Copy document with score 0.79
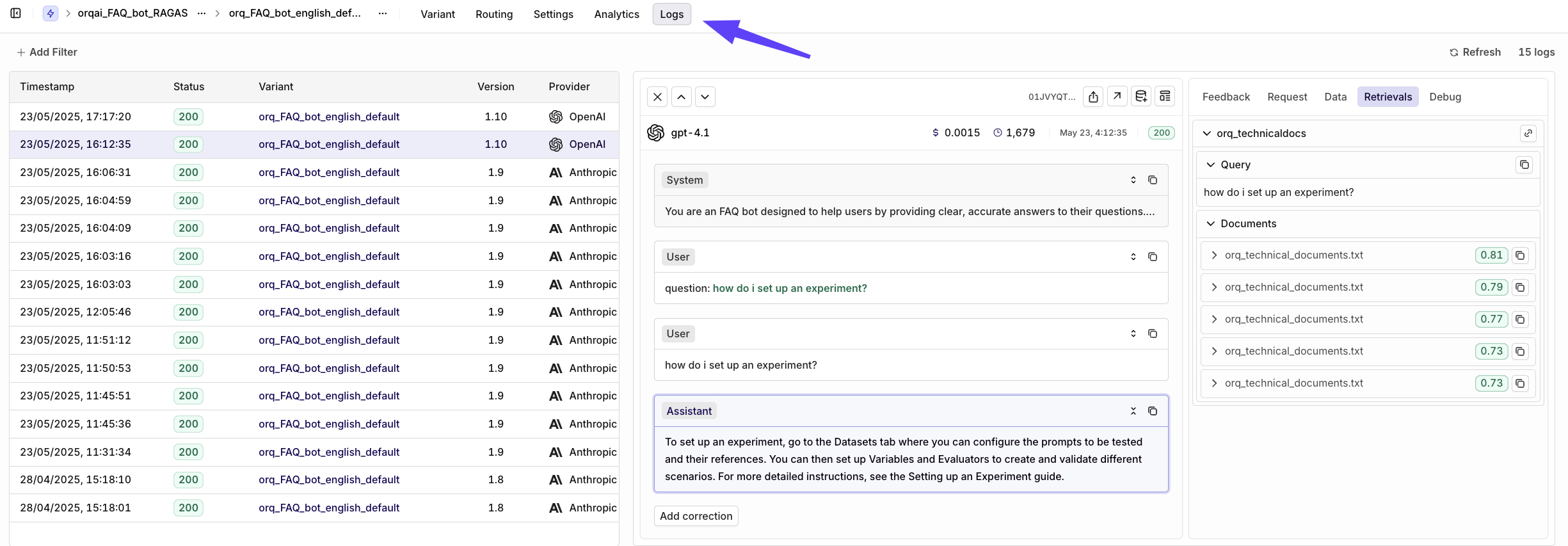Viewport: 1568px width, 546px height. click(1520, 287)
